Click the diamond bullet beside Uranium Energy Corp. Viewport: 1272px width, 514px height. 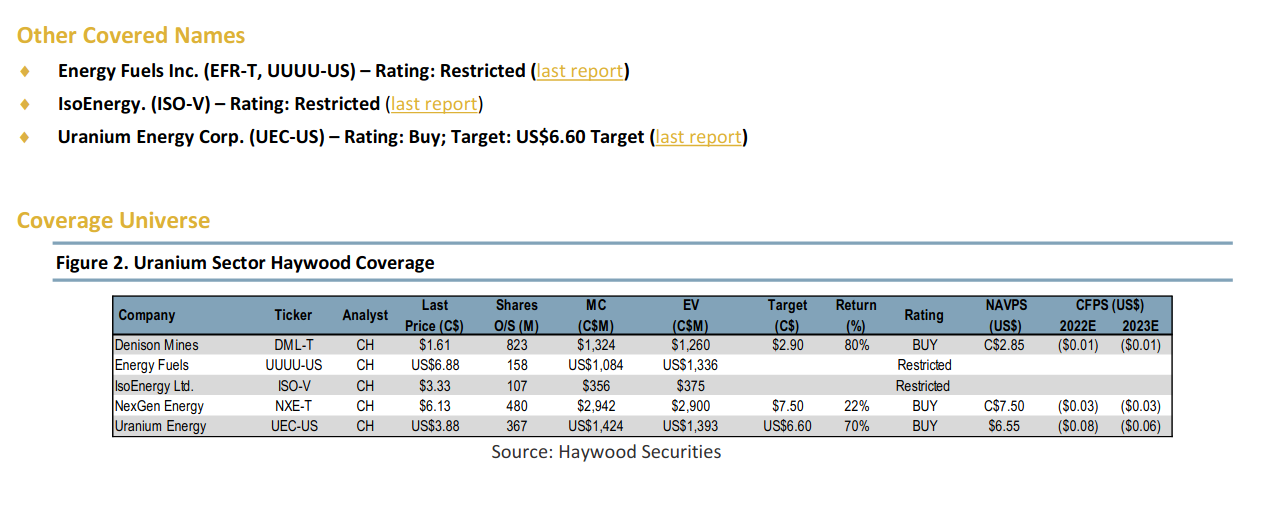(x=25, y=137)
